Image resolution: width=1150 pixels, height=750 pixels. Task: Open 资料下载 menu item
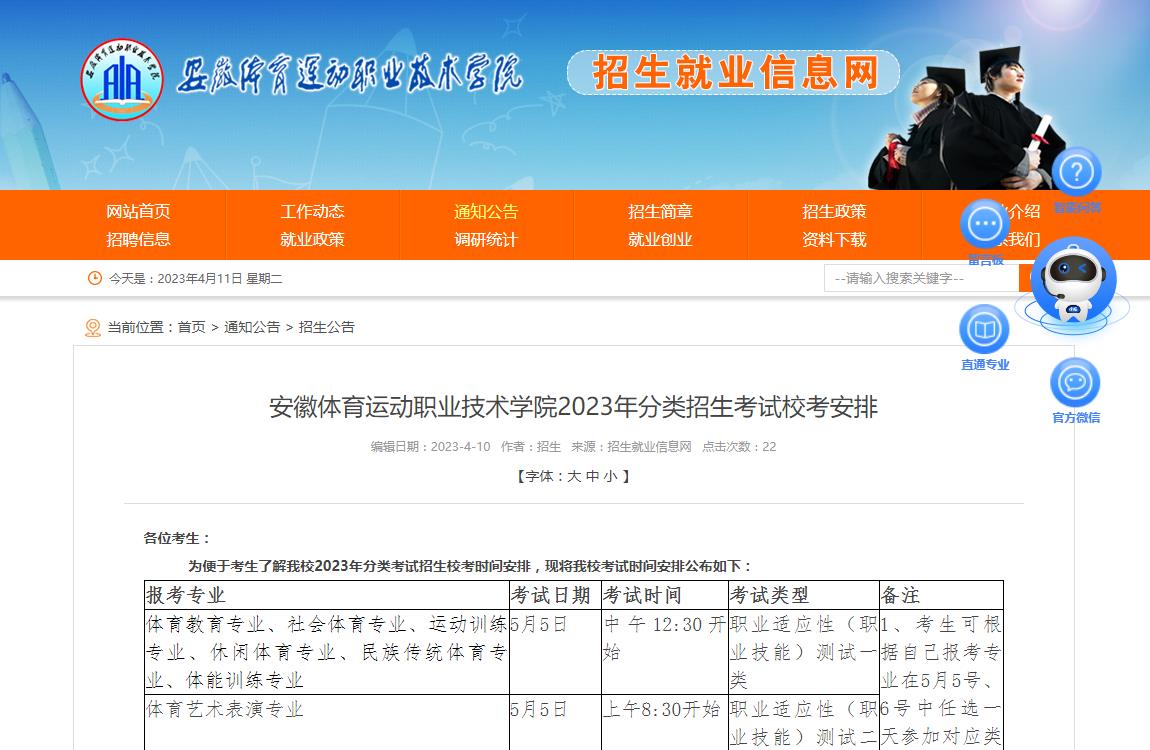[x=834, y=240]
